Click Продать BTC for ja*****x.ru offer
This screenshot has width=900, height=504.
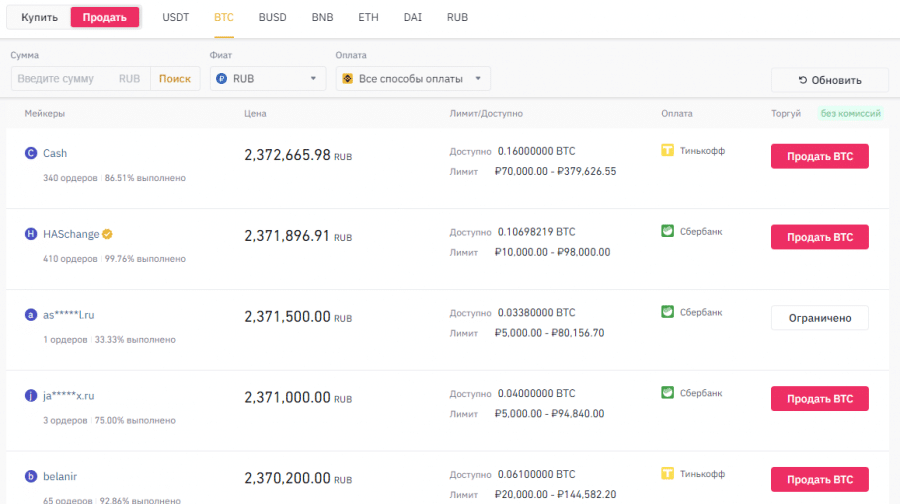click(x=820, y=398)
